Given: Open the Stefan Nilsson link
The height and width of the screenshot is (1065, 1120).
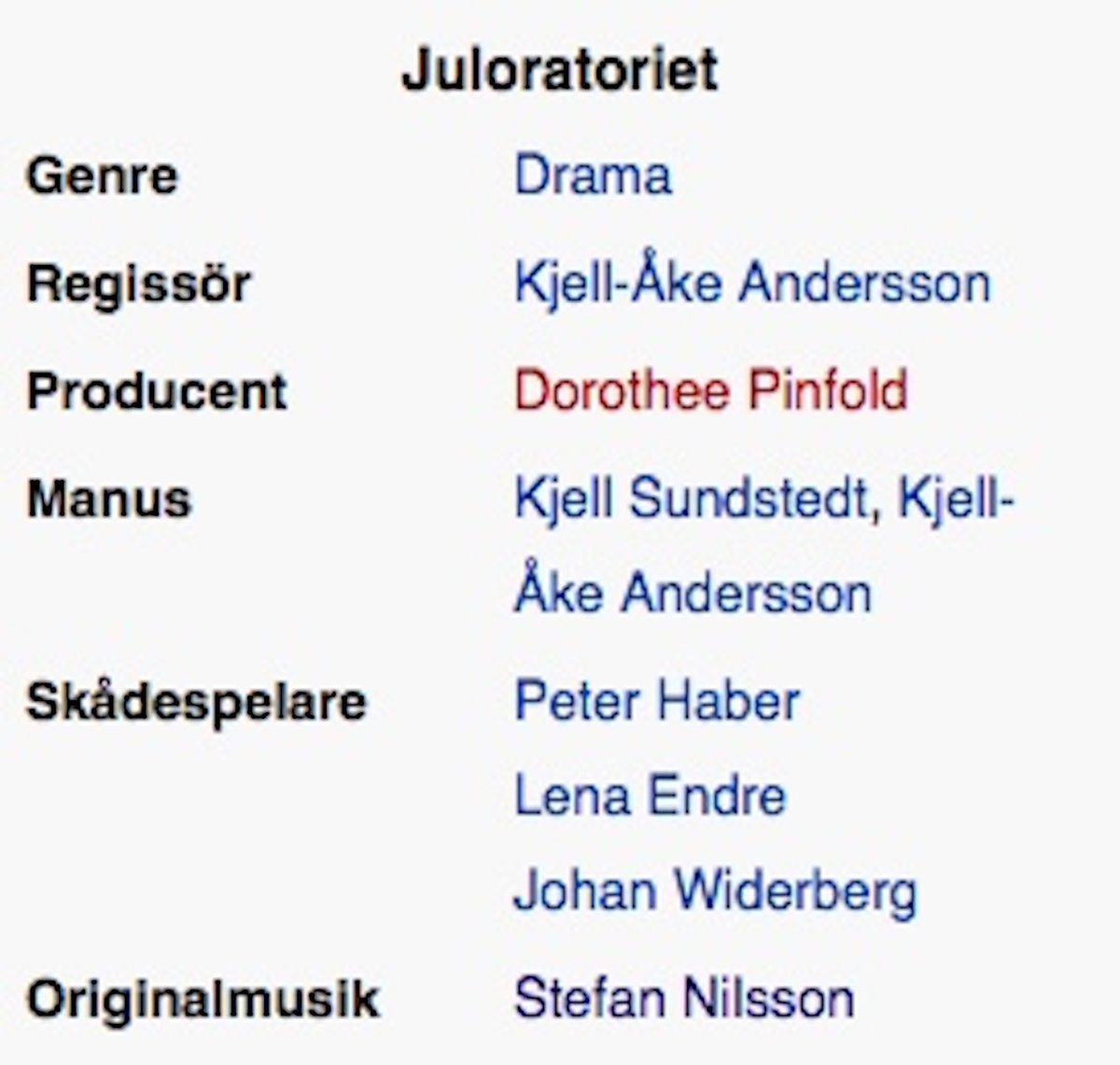Looking at the screenshot, I should coord(684,998).
